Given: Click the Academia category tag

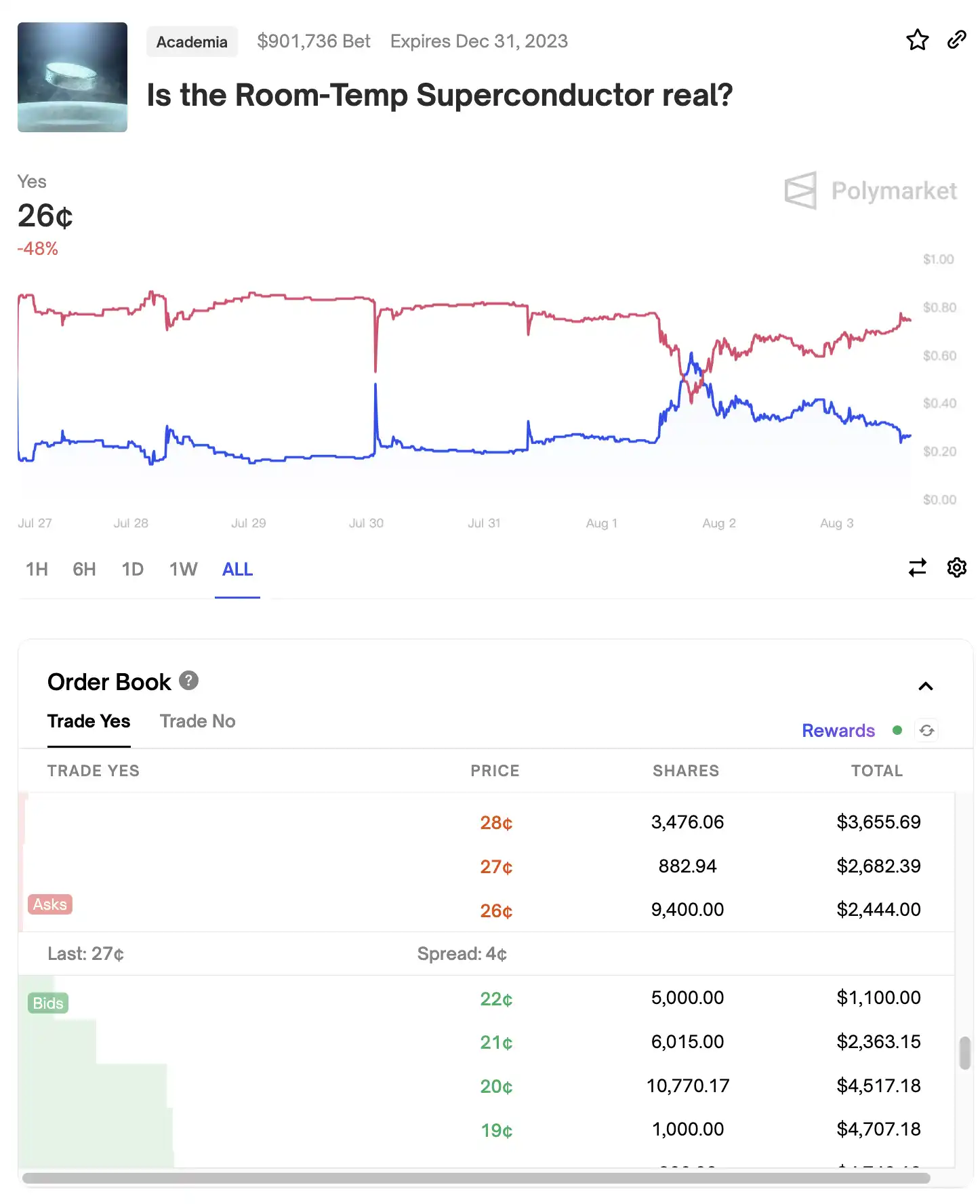Looking at the screenshot, I should (x=192, y=42).
